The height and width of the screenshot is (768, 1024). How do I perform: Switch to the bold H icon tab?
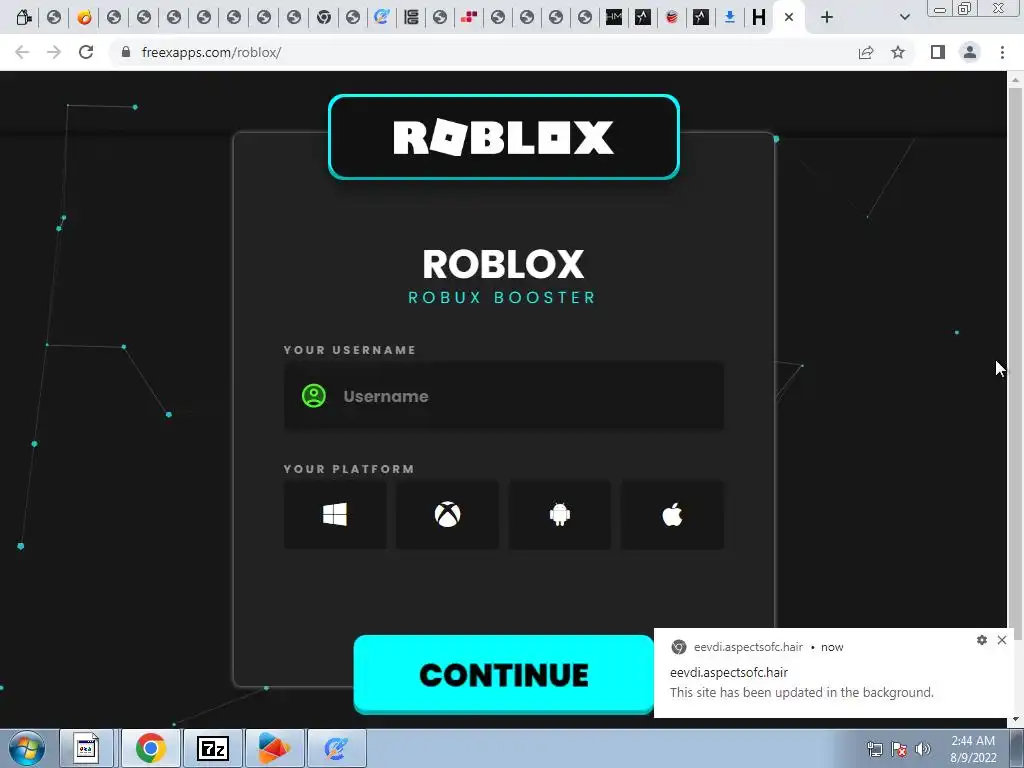tap(758, 18)
